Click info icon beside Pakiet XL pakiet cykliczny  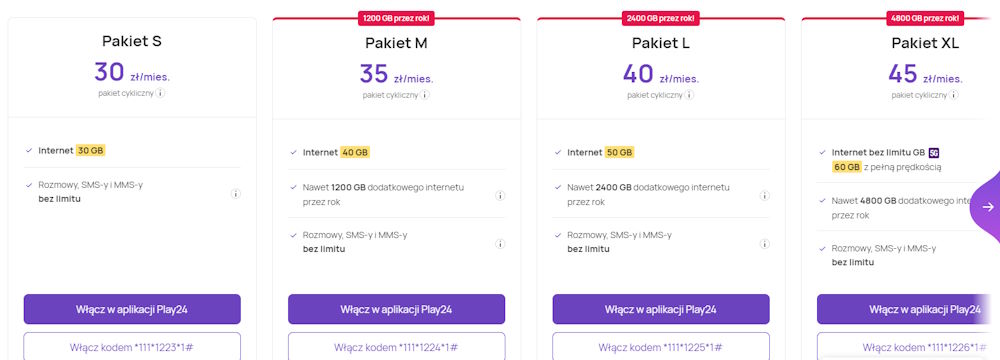pos(953,94)
